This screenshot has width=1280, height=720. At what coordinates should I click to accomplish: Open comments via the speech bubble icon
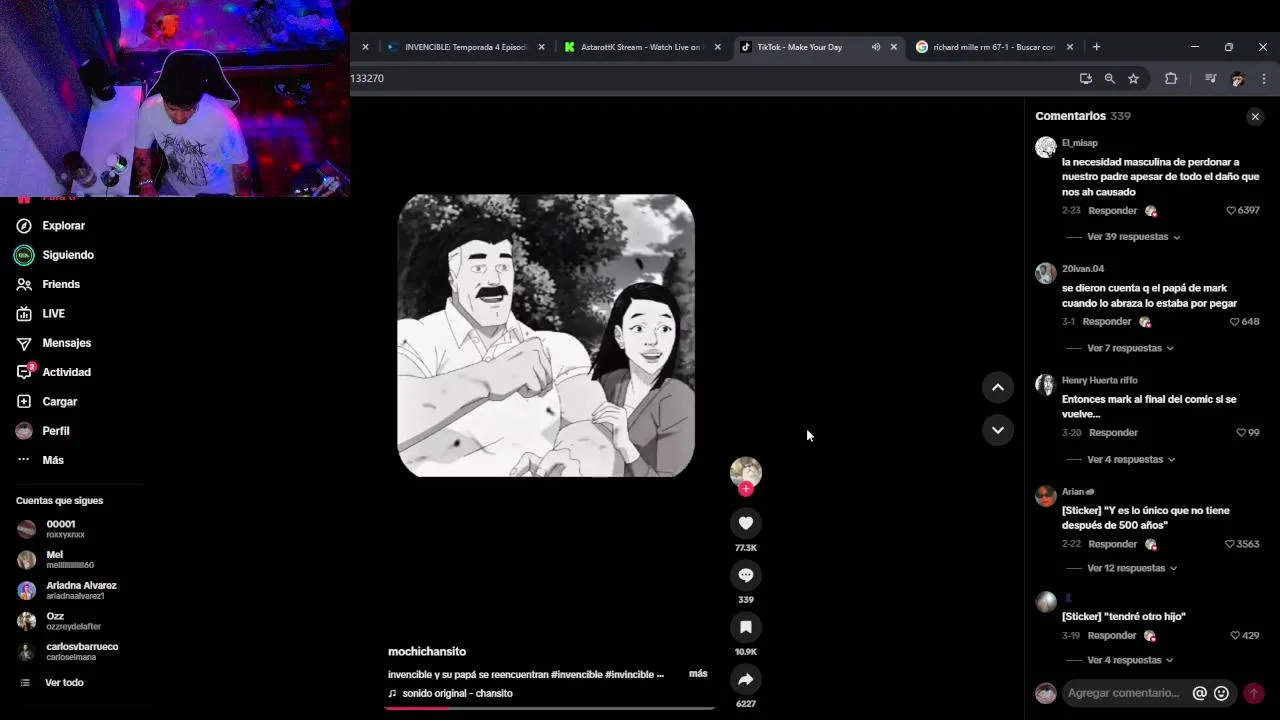tap(746, 575)
